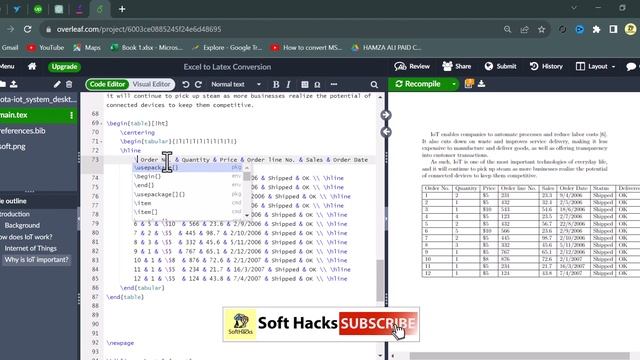This screenshot has width=640, height=360.
Task: Go to How does IoT work outline item
Action: tap(26, 237)
